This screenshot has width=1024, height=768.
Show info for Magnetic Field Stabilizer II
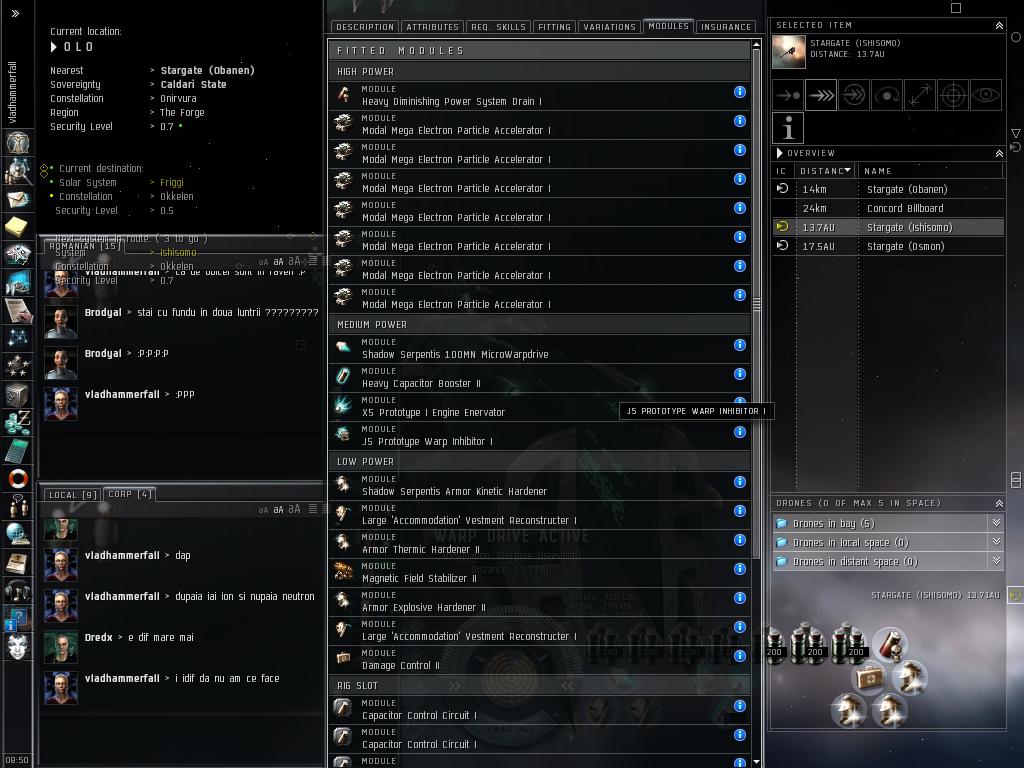739,569
